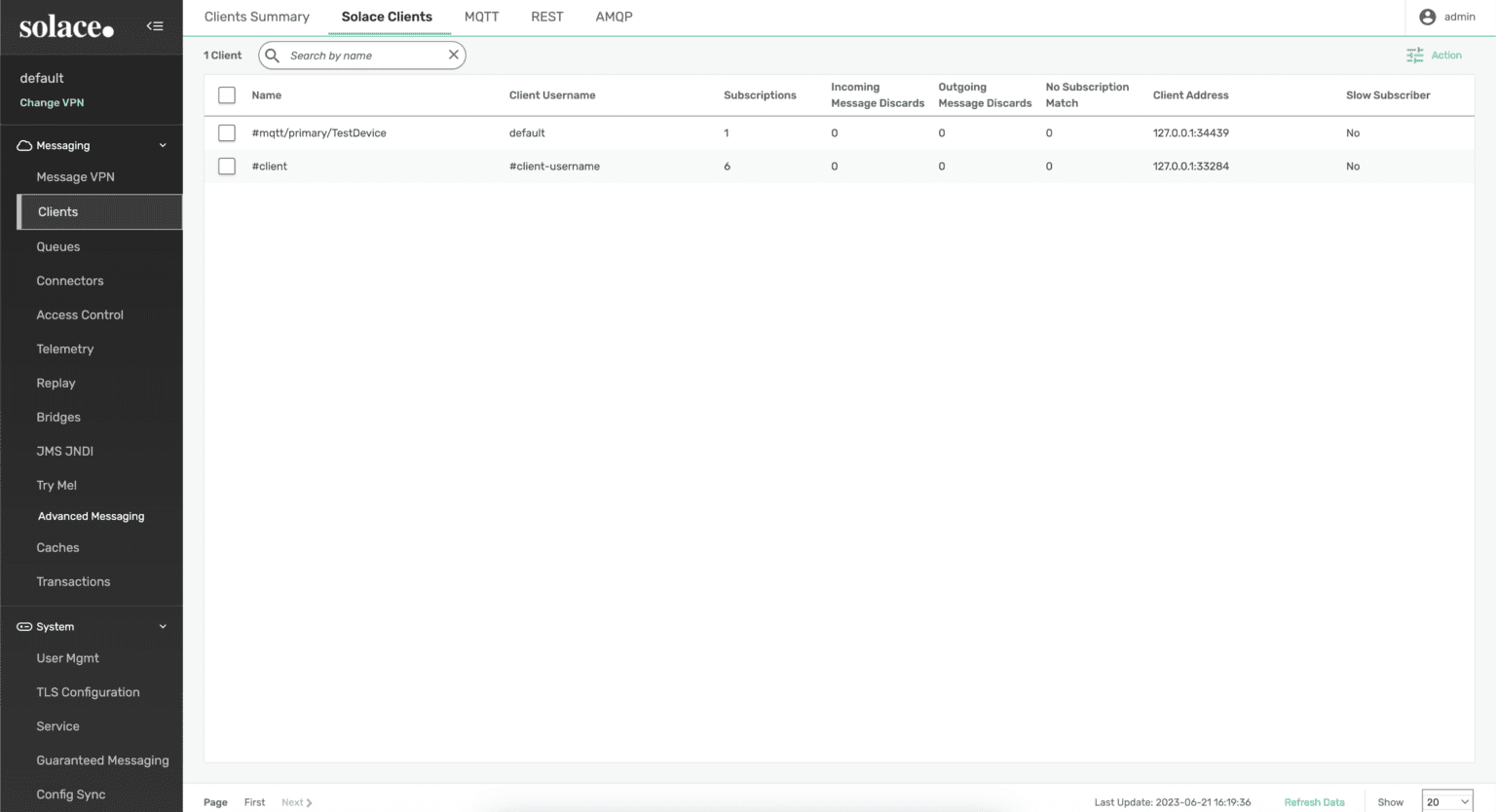The width and height of the screenshot is (1496, 812).
Task: Open the Show page size dropdown
Action: coord(1447,801)
